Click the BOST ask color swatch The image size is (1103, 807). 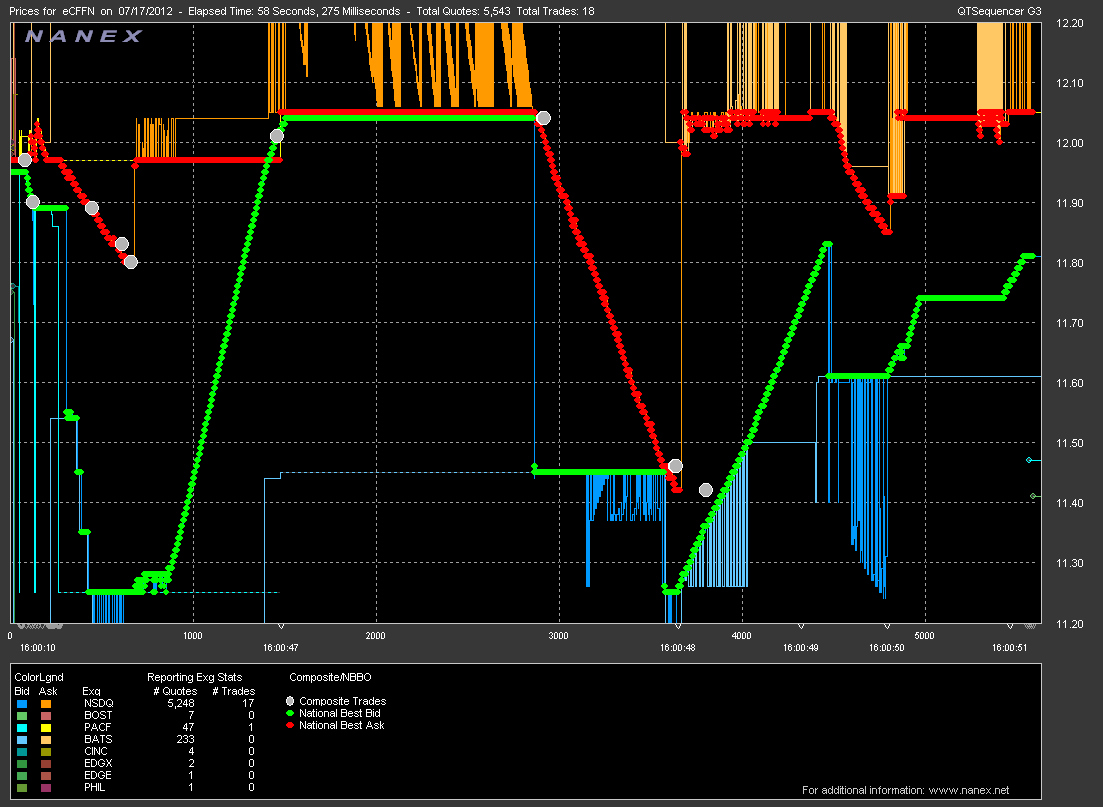(x=46, y=715)
